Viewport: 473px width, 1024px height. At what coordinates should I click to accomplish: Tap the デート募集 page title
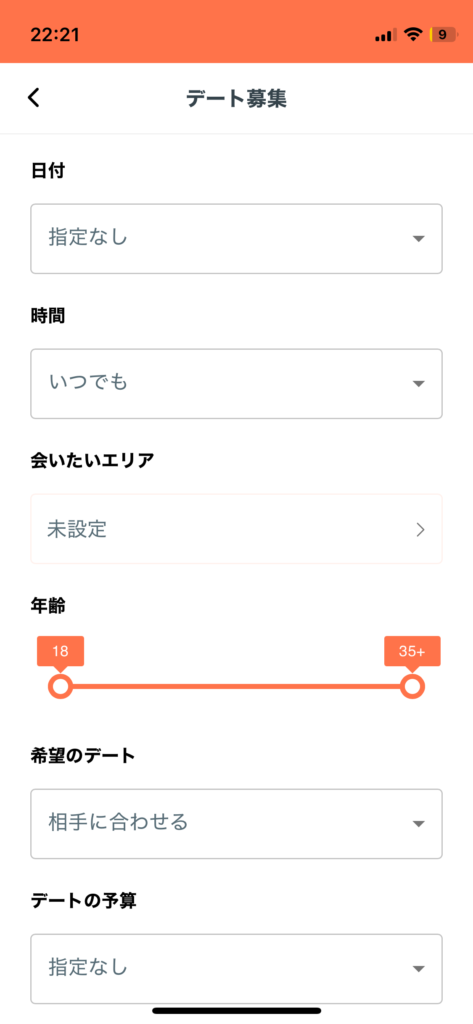coord(236,98)
